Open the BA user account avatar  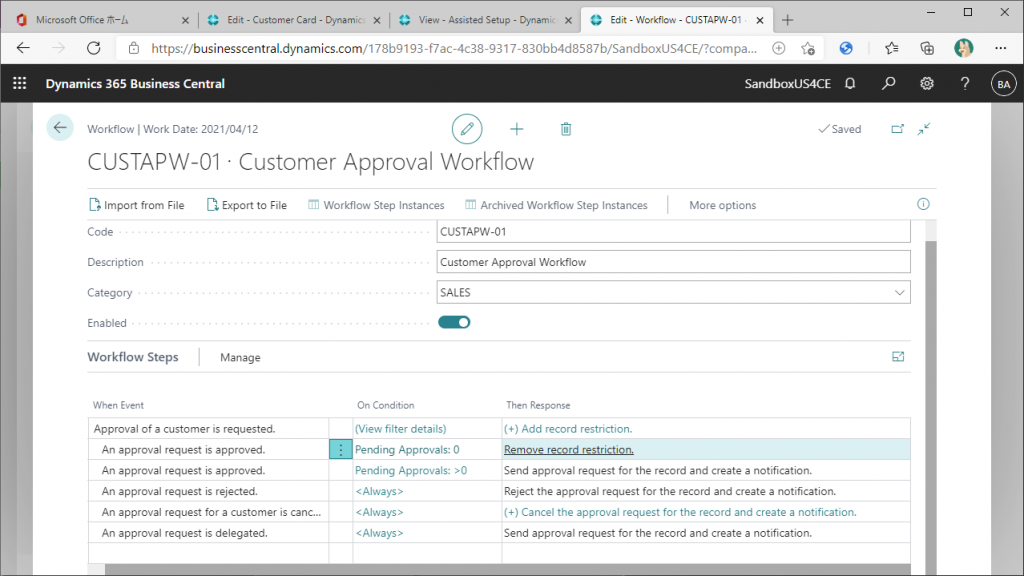coord(1003,84)
